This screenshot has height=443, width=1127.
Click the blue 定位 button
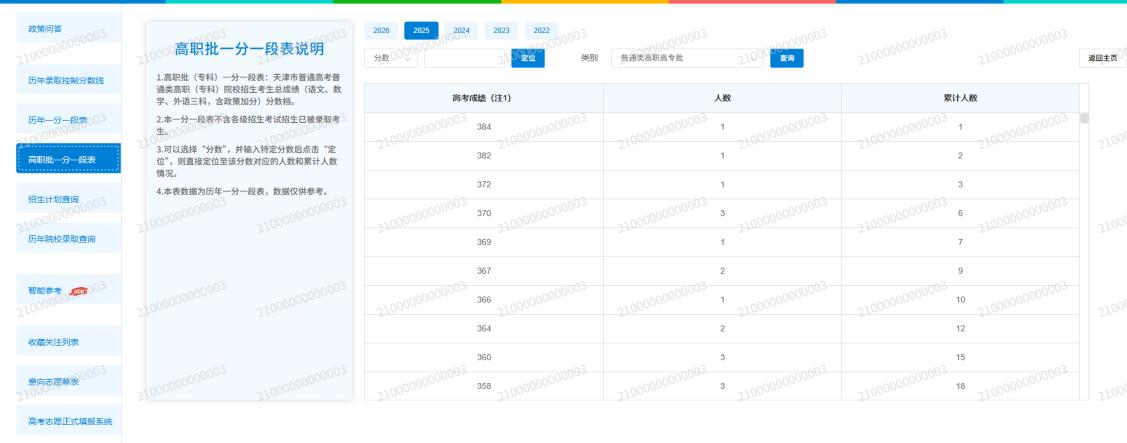click(528, 58)
